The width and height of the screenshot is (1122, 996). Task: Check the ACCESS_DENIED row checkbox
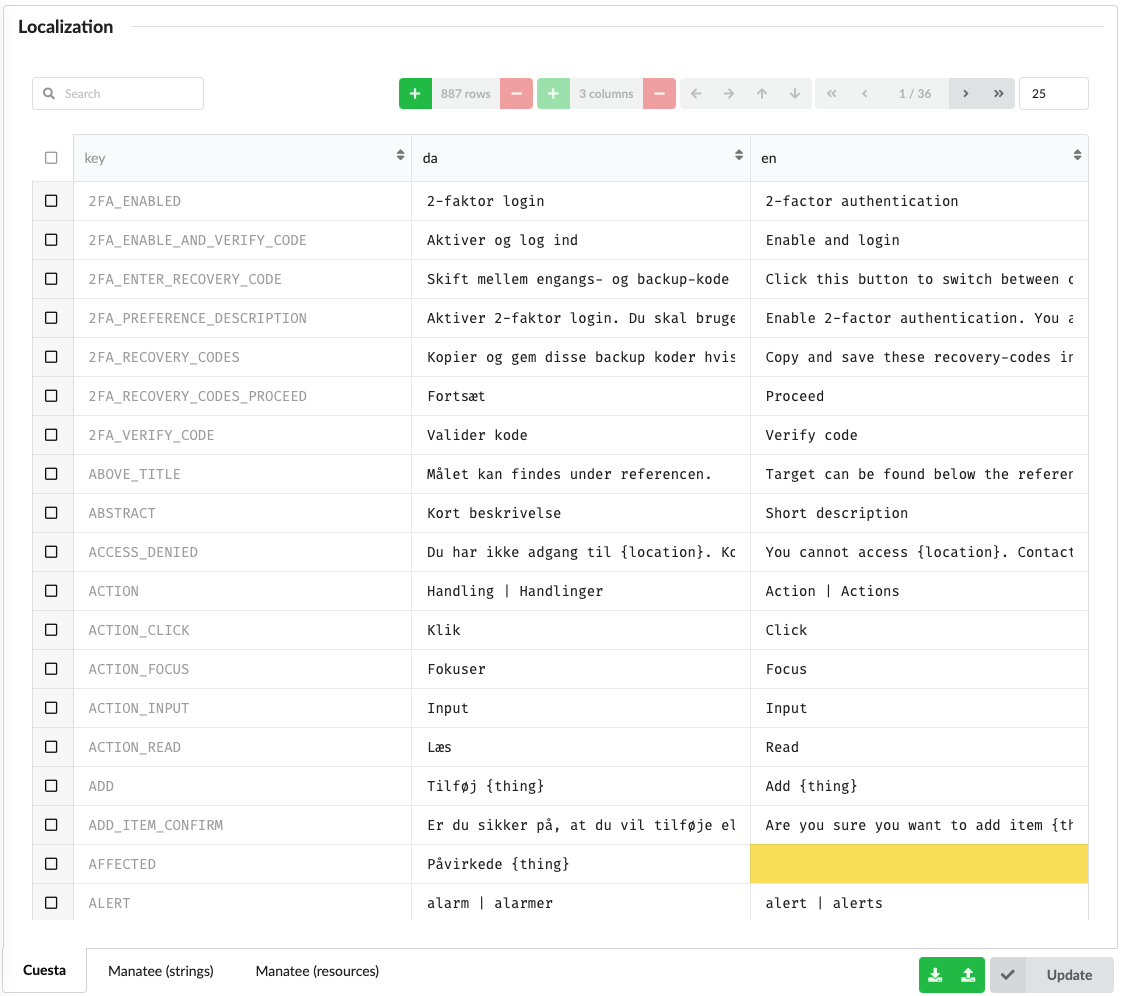(51, 552)
